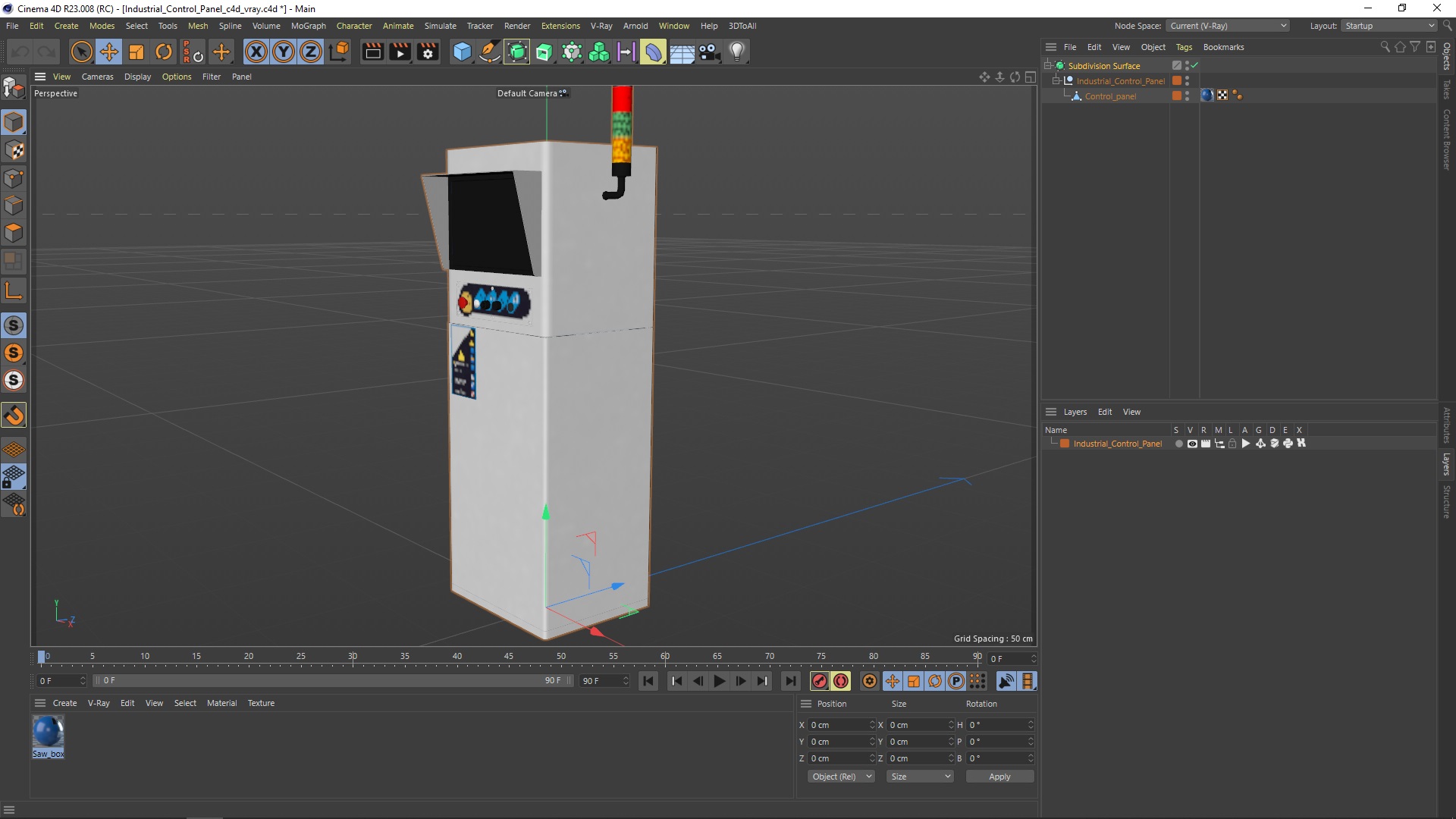Image resolution: width=1456 pixels, height=819 pixels.
Task: Open the V-Ray menu in menu bar
Action: [x=601, y=26]
